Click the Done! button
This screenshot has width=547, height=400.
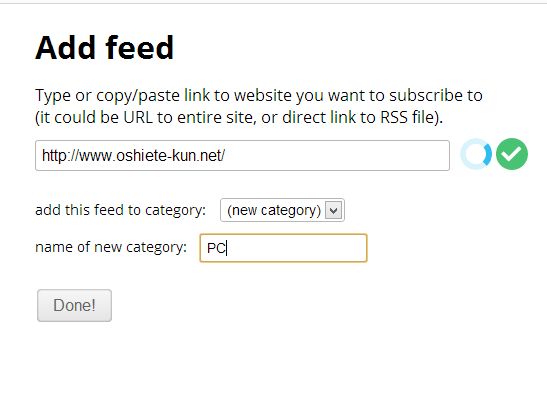click(74, 305)
